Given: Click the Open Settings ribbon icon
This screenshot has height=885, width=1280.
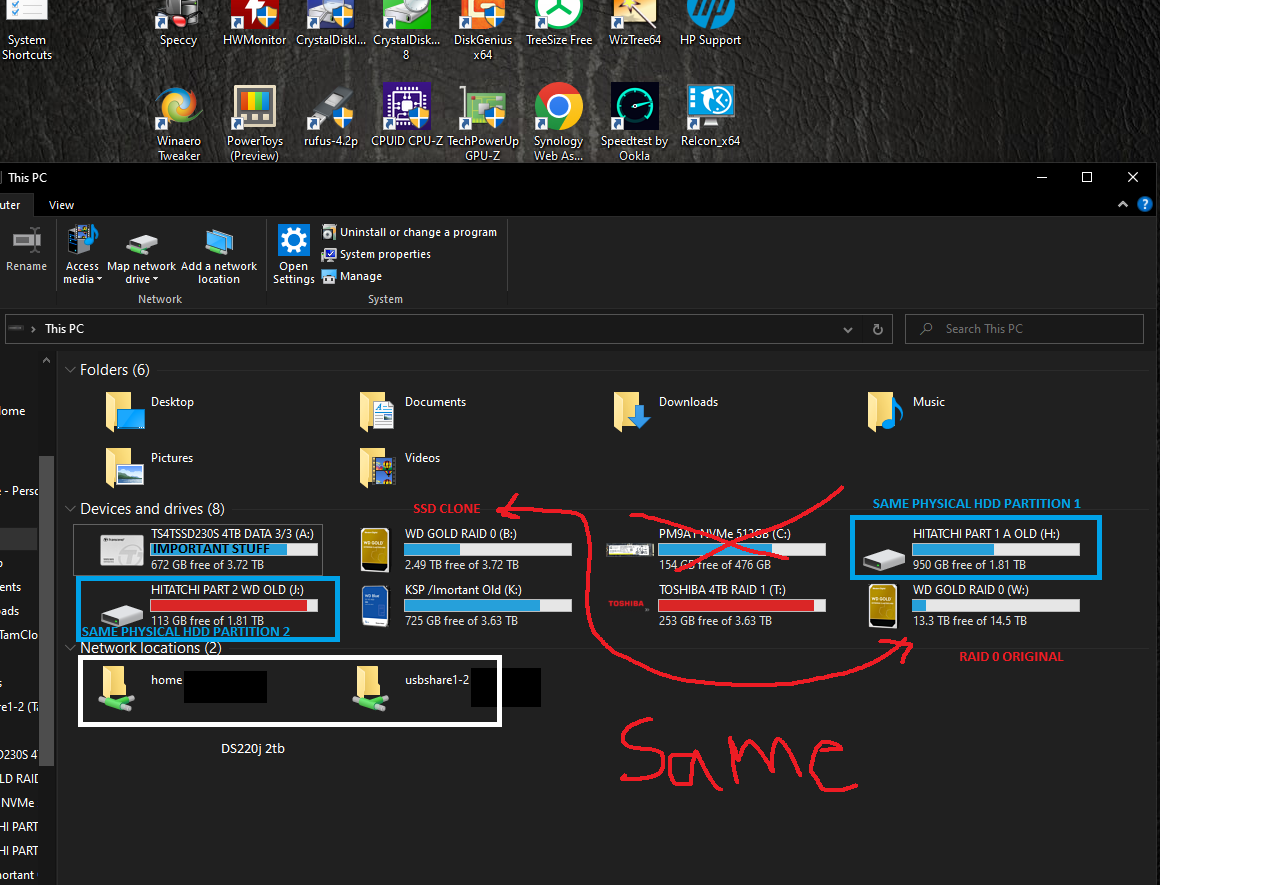Looking at the screenshot, I should coord(293,255).
